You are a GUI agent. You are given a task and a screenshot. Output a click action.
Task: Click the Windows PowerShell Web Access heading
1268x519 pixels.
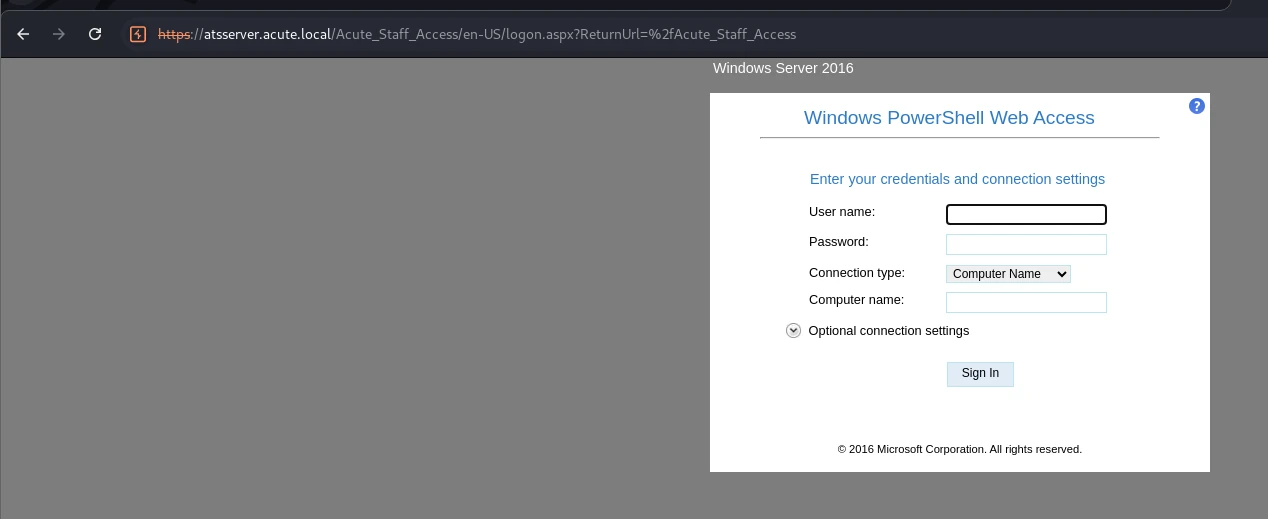click(949, 118)
